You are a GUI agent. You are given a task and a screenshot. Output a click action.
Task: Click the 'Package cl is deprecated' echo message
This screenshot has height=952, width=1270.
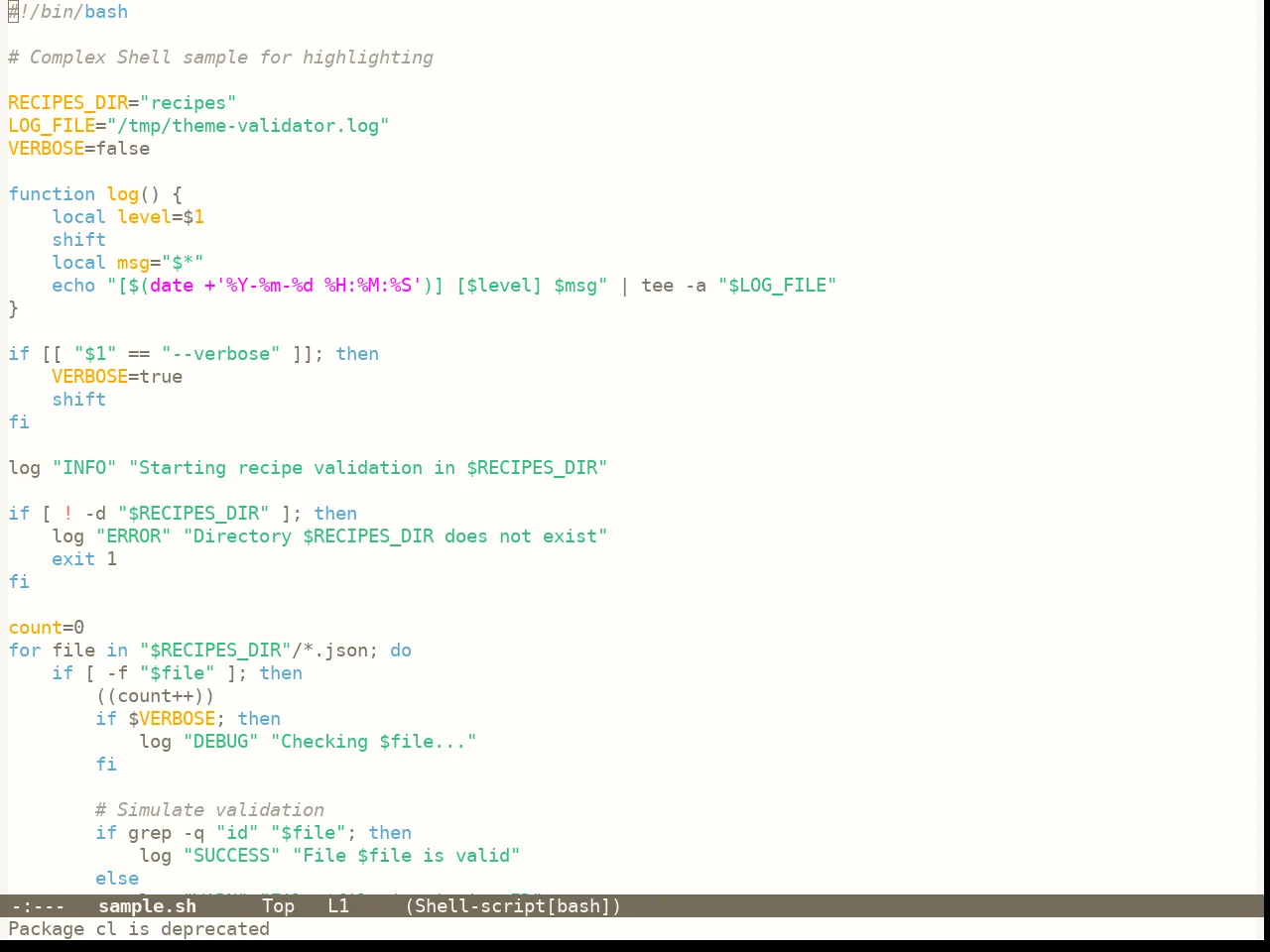click(x=139, y=929)
